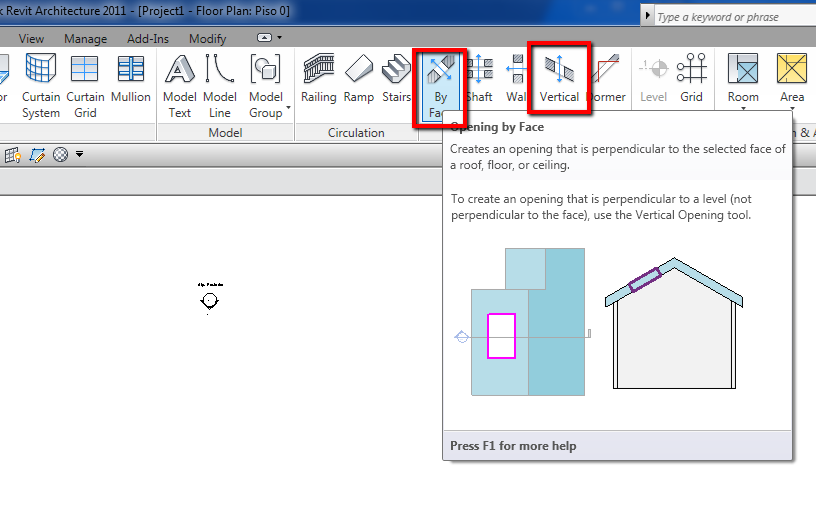Select the Curtain System tool
This screenshot has width=816, height=508.
(x=41, y=86)
